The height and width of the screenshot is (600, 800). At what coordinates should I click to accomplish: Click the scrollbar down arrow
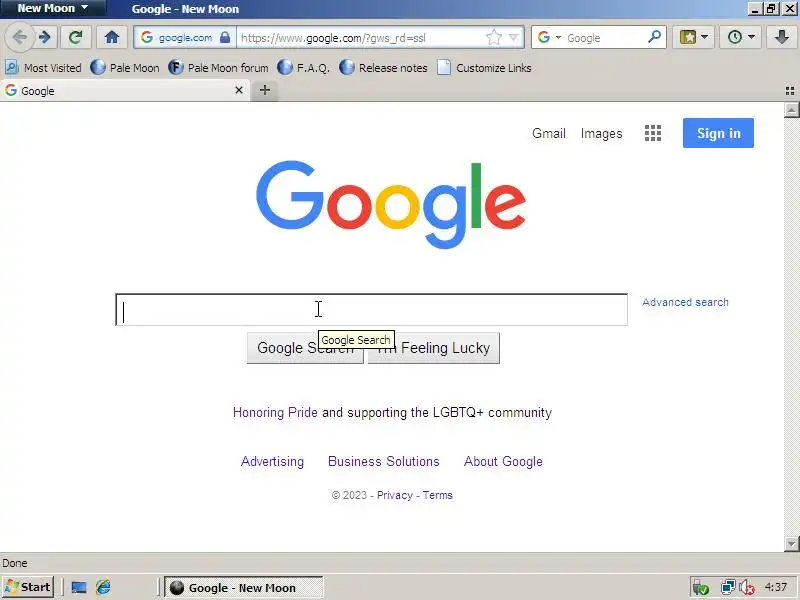791,543
